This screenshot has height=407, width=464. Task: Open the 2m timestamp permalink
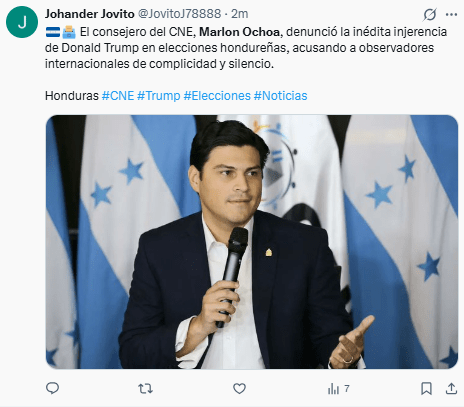pos(240,14)
